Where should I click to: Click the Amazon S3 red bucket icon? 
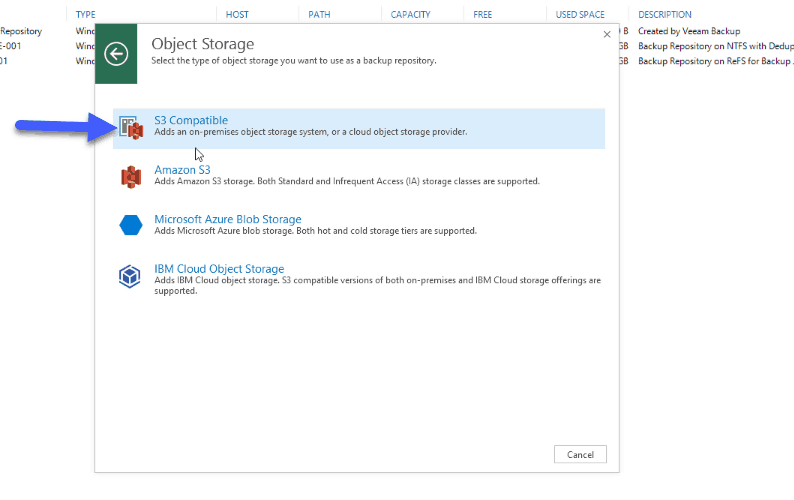coord(131,177)
